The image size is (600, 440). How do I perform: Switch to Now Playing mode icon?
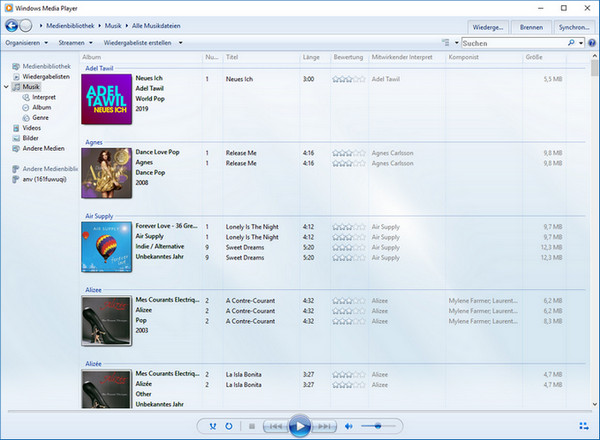coord(584,426)
